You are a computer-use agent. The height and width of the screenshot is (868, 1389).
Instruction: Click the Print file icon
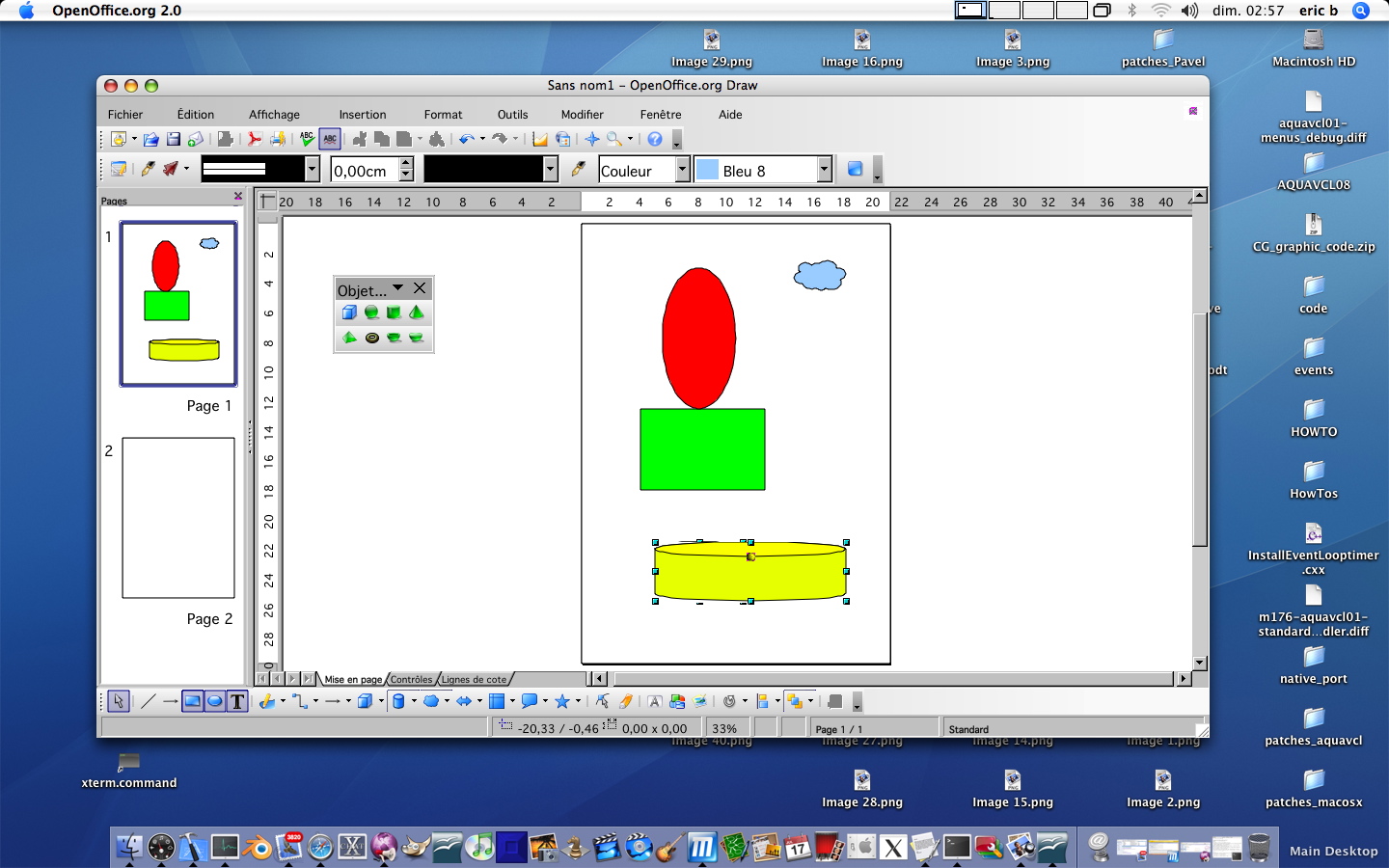[x=278, y=139]
